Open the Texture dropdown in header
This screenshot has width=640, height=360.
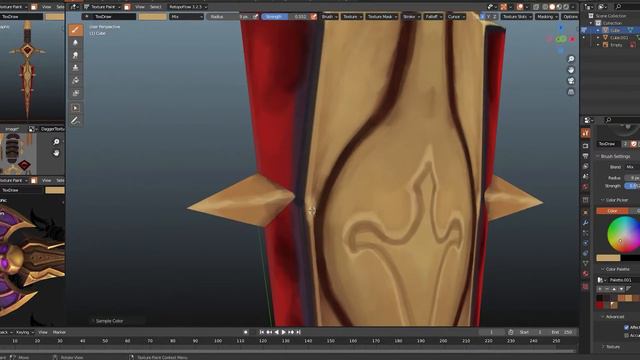[x=352, y=17]
